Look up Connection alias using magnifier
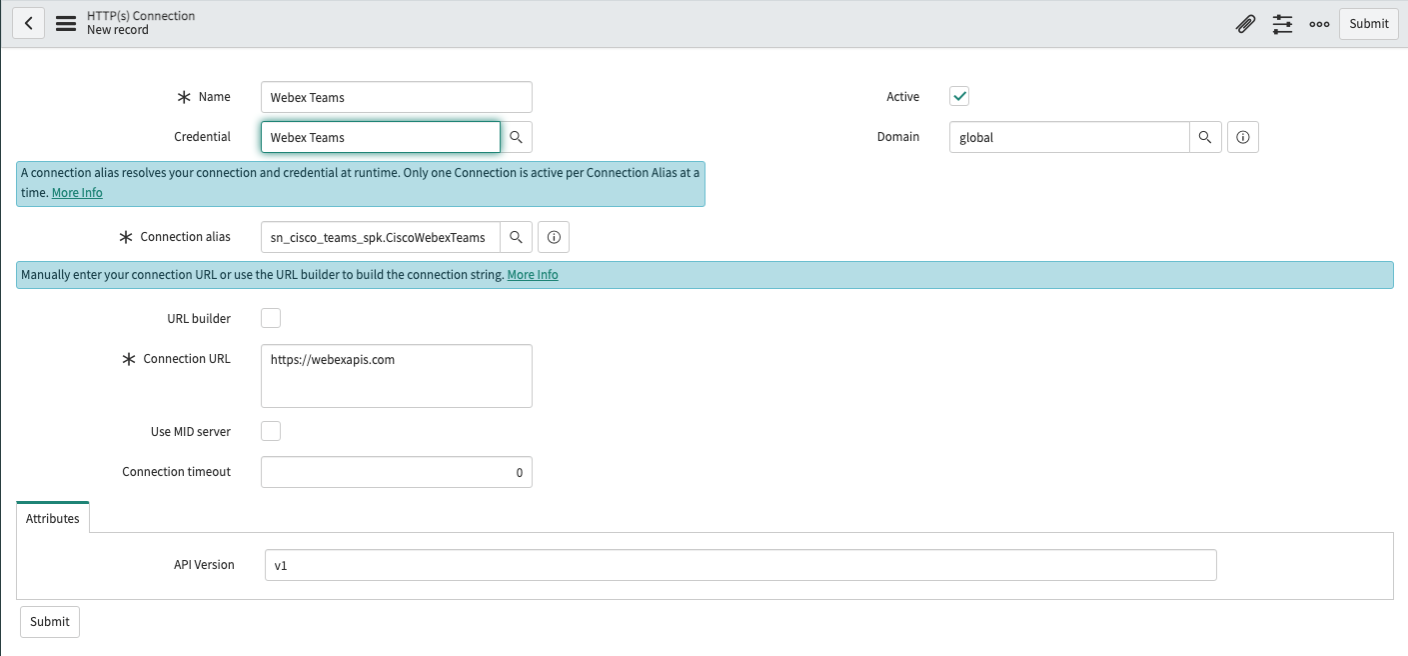Screen dimensions: 1408x656 click(x=516, y=237)
